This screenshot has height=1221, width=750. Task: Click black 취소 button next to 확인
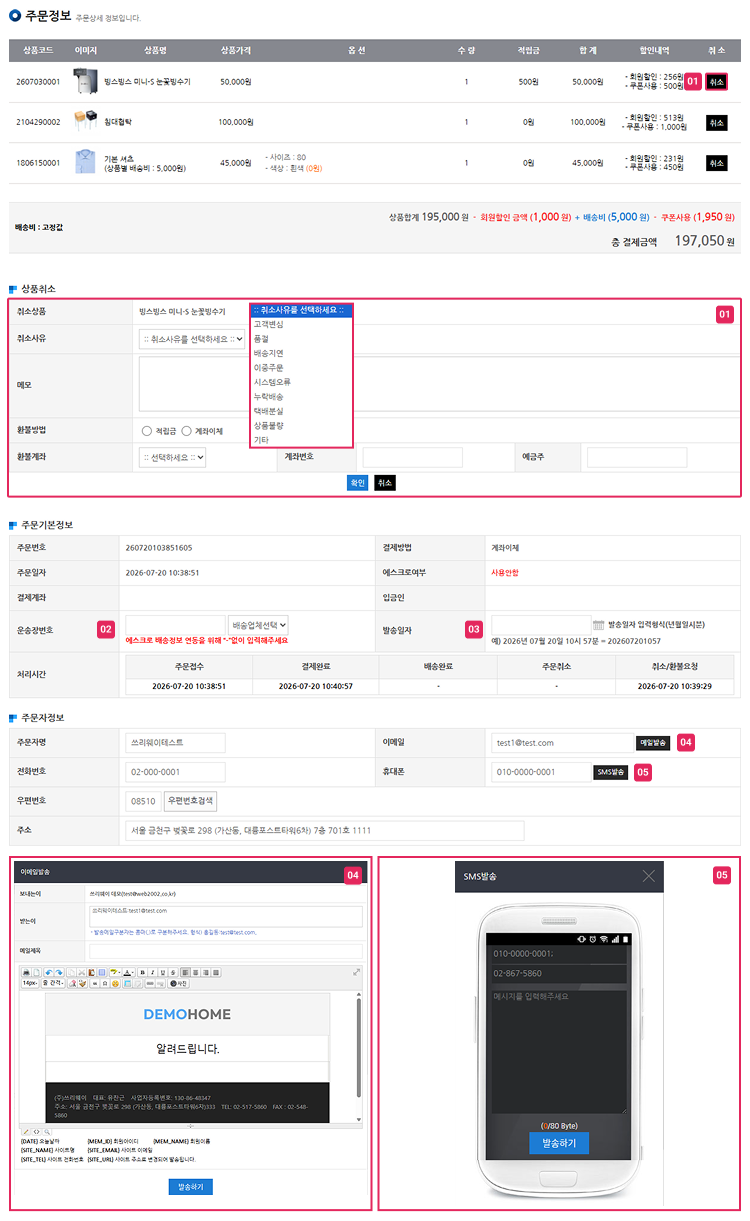click(x=385, y=483)
